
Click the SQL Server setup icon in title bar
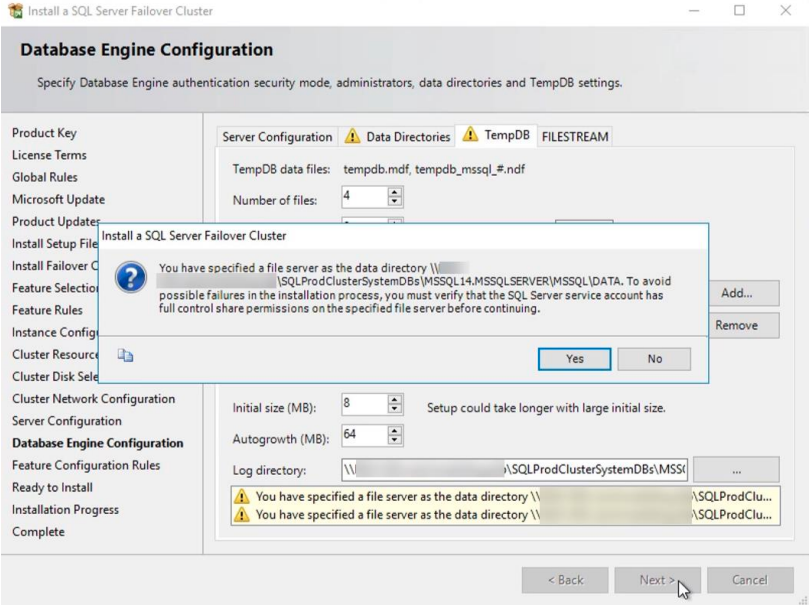[x=16, y=10]
